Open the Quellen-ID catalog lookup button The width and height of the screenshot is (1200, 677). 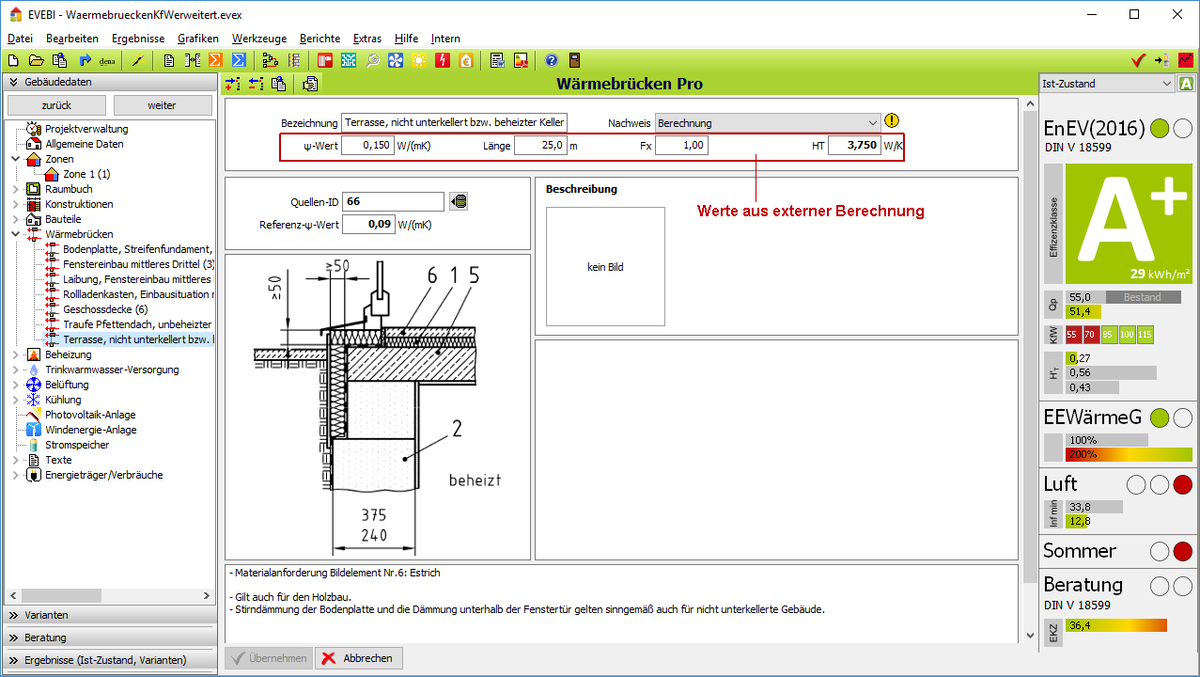click(459, 201)
